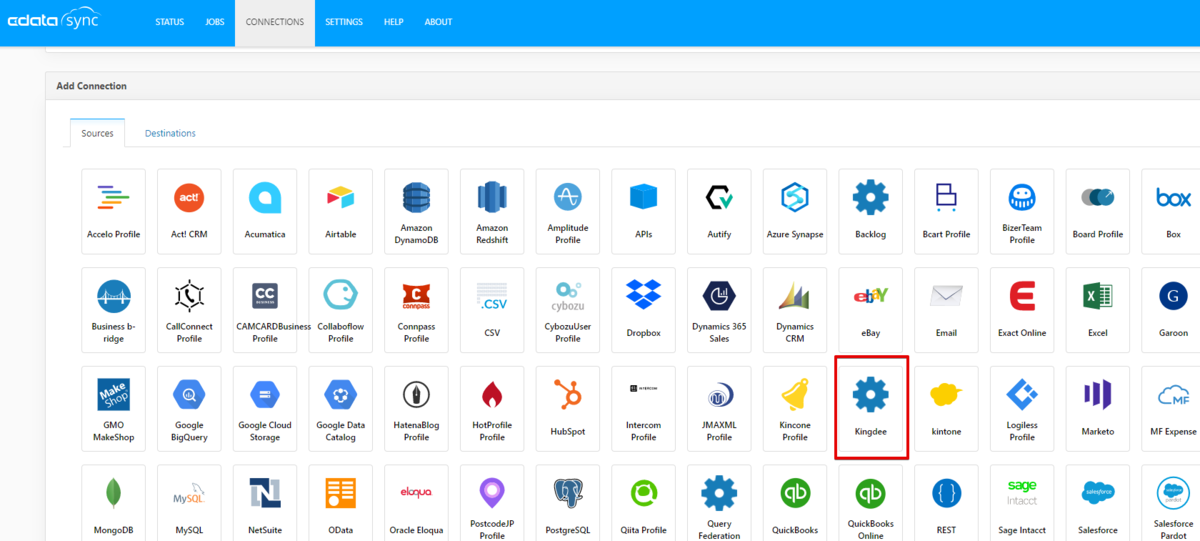Choose the Acumatica connector
1200x541 pixels.
(265, 211)
